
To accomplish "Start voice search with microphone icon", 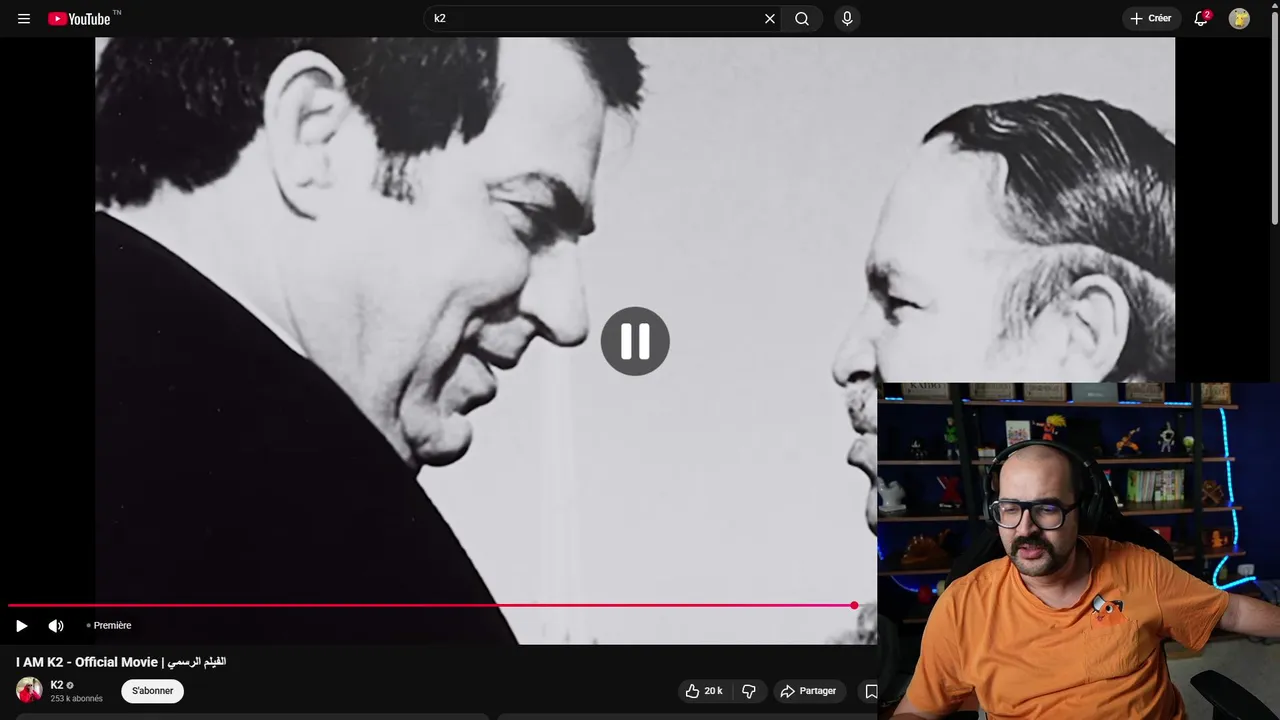I will pos(847,19).
